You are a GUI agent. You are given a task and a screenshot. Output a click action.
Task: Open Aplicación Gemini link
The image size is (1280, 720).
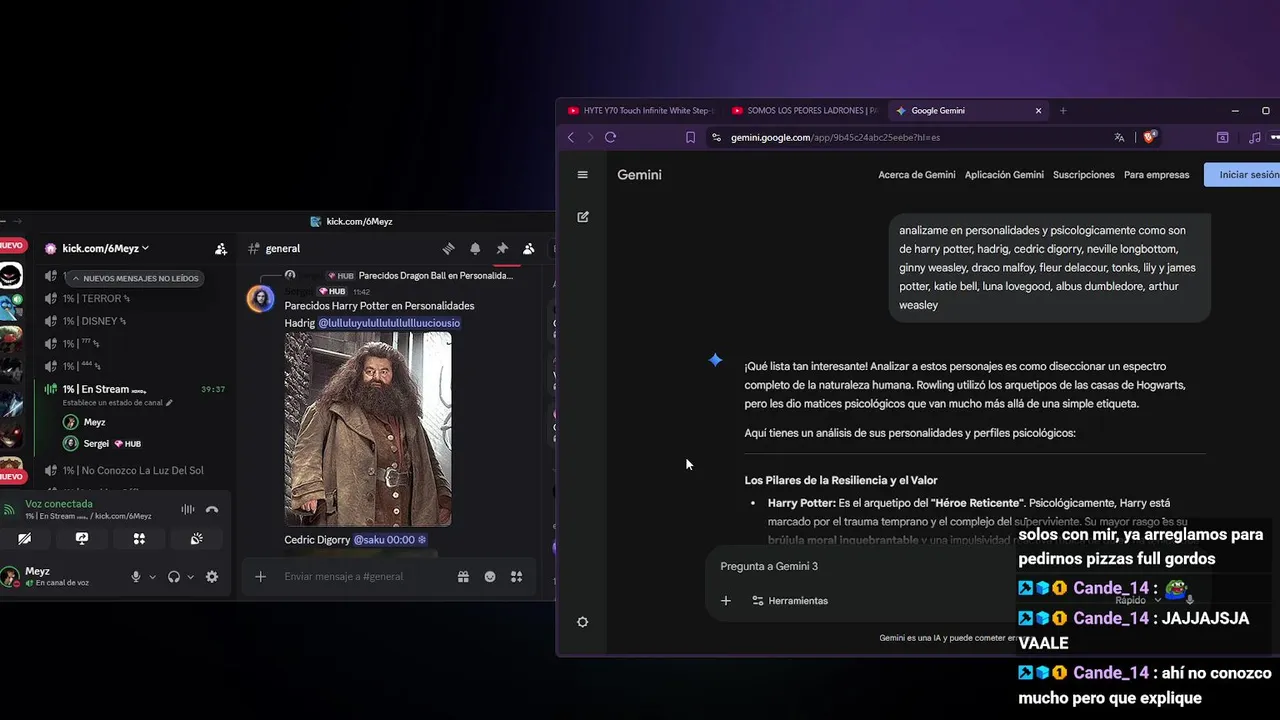1004,175
